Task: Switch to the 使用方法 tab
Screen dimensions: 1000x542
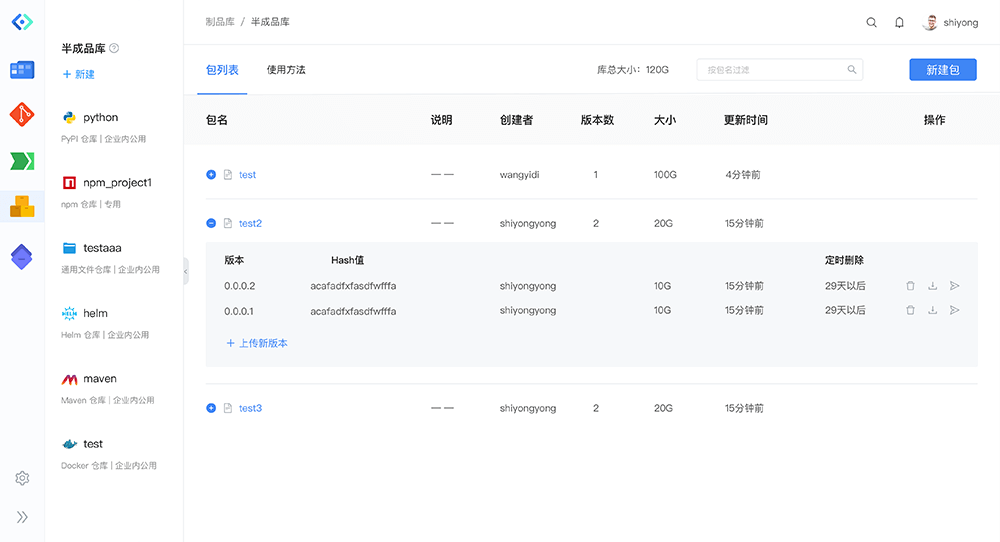Action: coord(286,70)
